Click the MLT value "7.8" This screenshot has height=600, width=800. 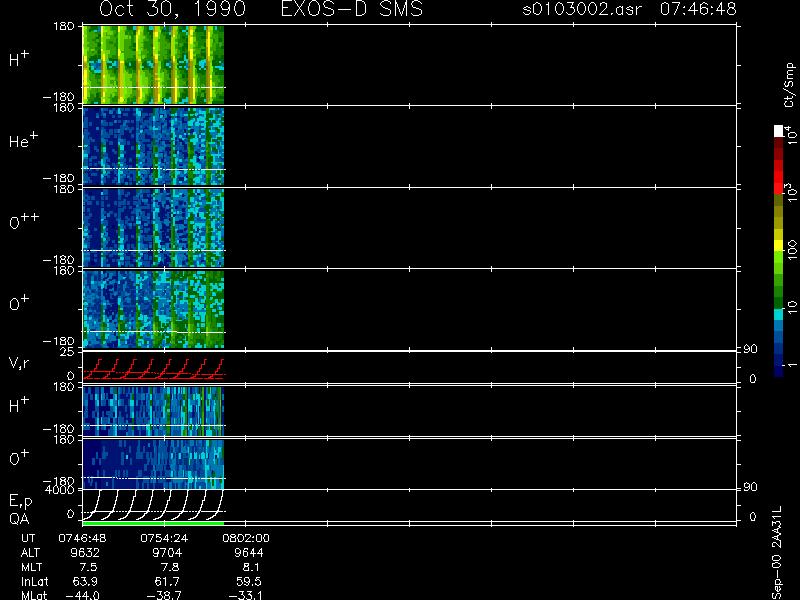tap(169, 567)
